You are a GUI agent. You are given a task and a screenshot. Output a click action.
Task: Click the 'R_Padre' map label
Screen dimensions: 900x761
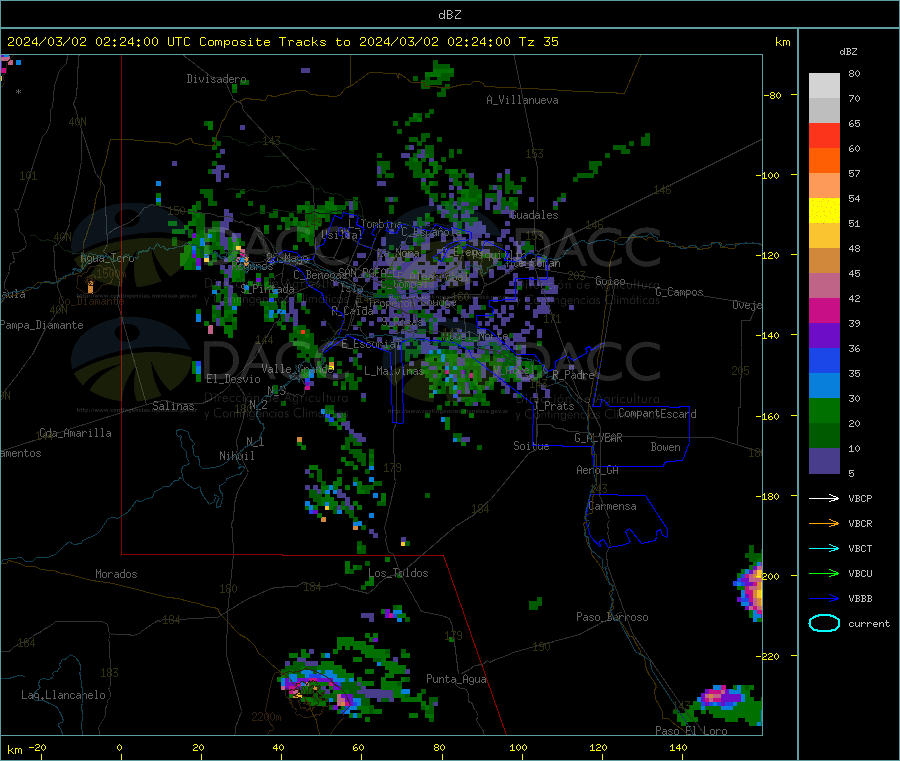click(573, 375)
